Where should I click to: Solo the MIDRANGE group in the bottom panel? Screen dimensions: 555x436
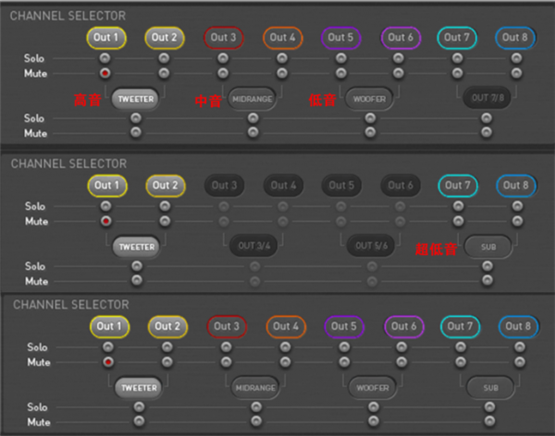(256, 407)
